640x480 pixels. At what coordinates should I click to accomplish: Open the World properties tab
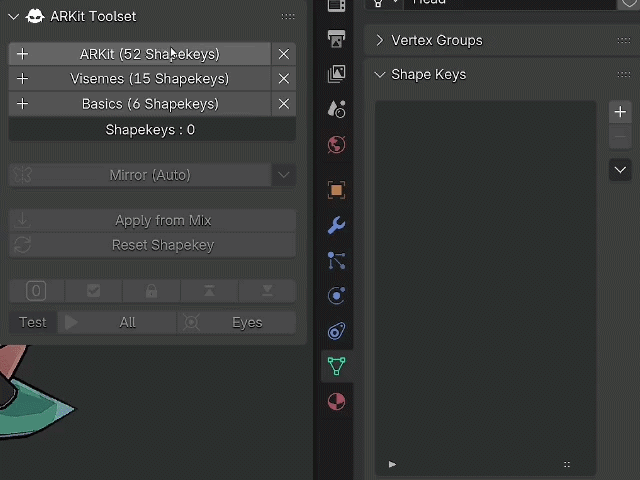click(x=336, y=144)
